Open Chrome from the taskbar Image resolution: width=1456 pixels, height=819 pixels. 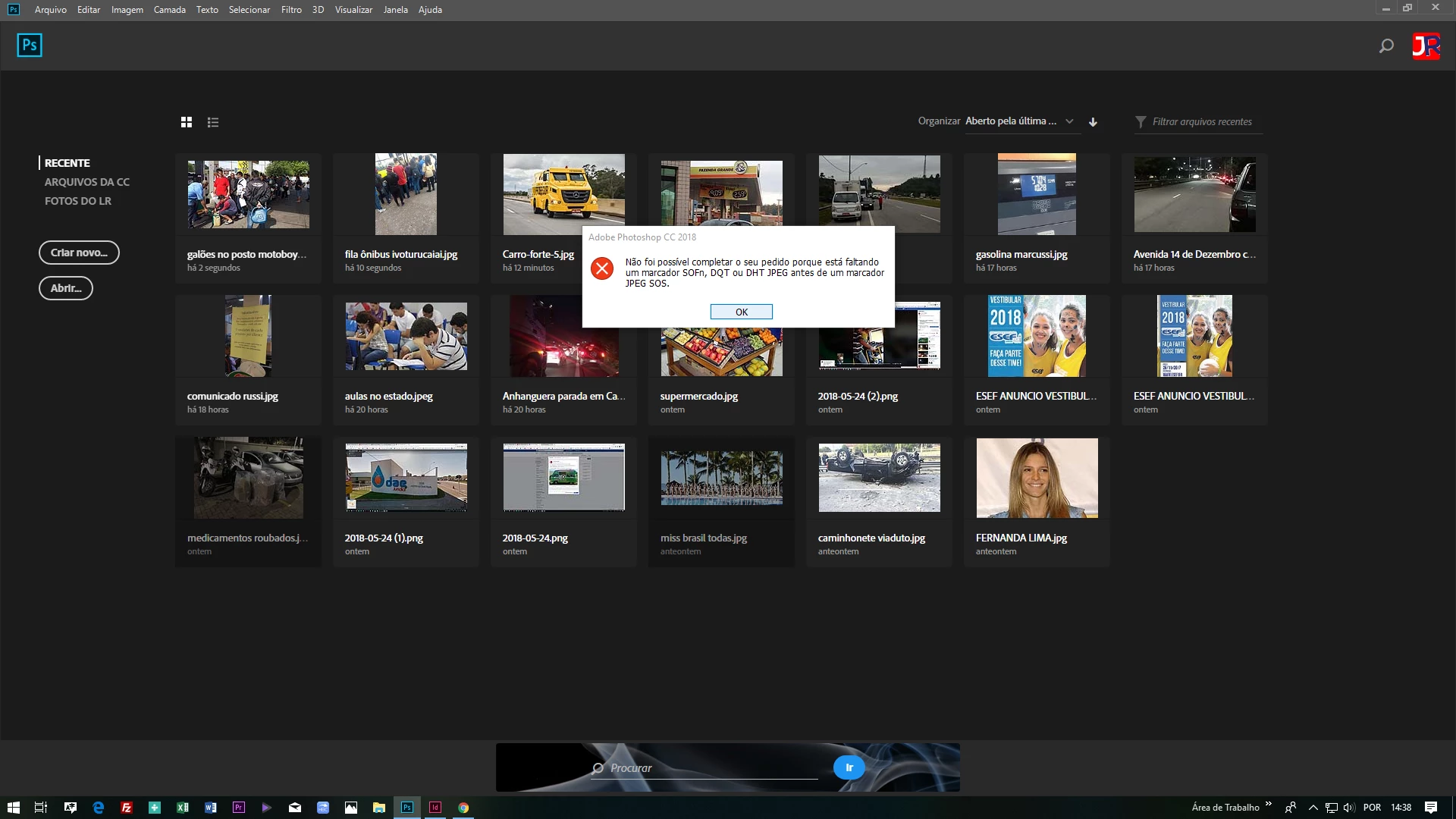pyautogui.click(x=463, y=808)
